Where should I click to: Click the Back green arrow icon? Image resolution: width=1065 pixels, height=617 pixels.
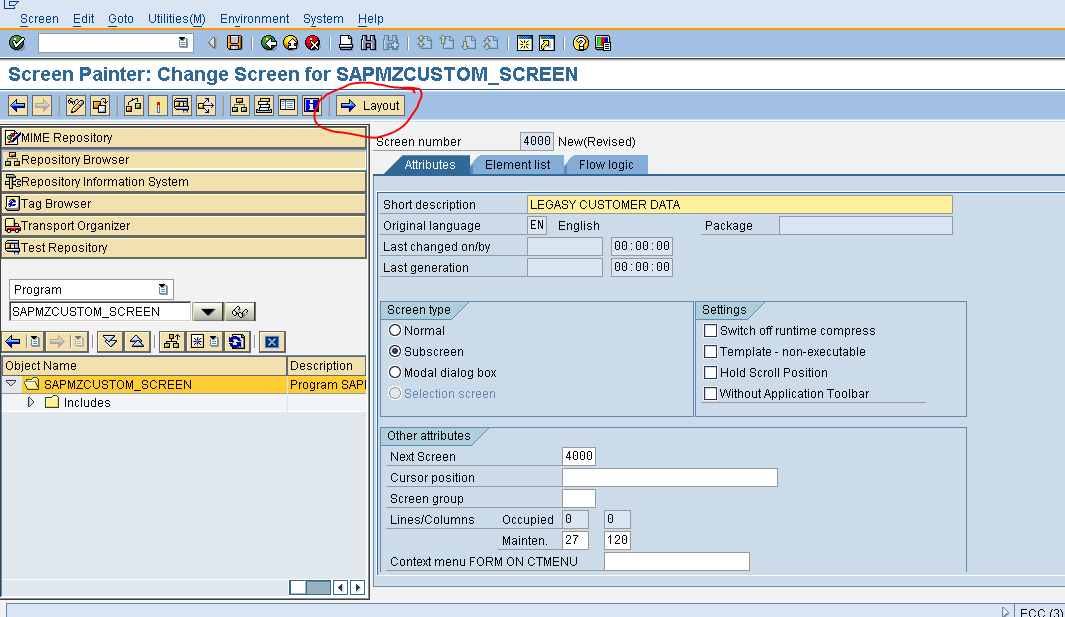[x=270, y=43]
